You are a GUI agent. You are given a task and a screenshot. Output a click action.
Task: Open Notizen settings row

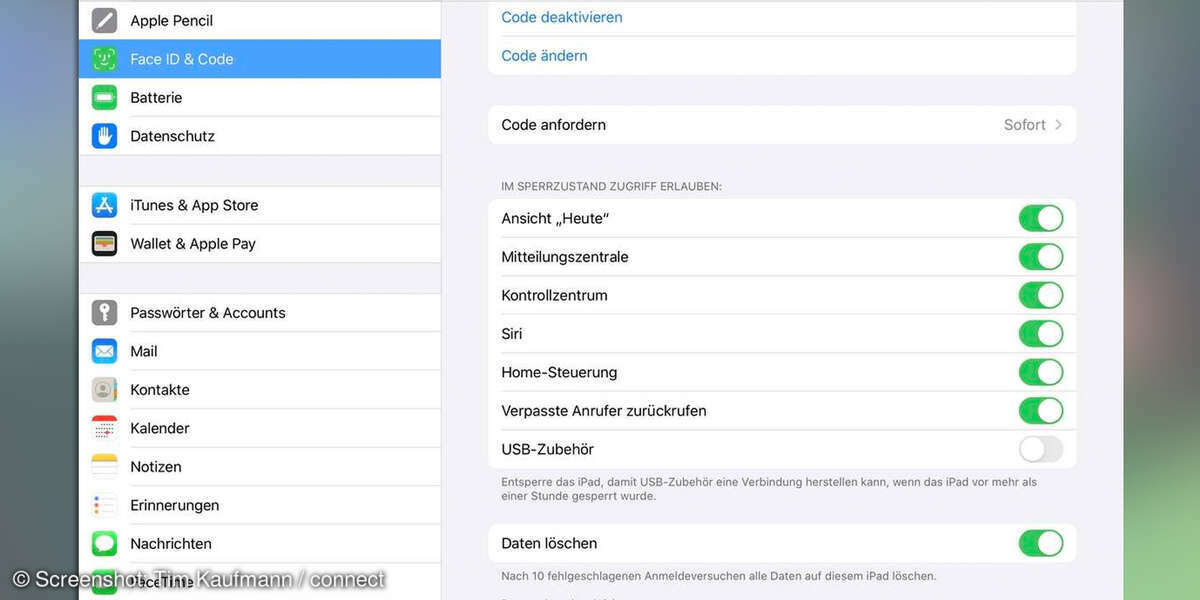pos(260,466)
